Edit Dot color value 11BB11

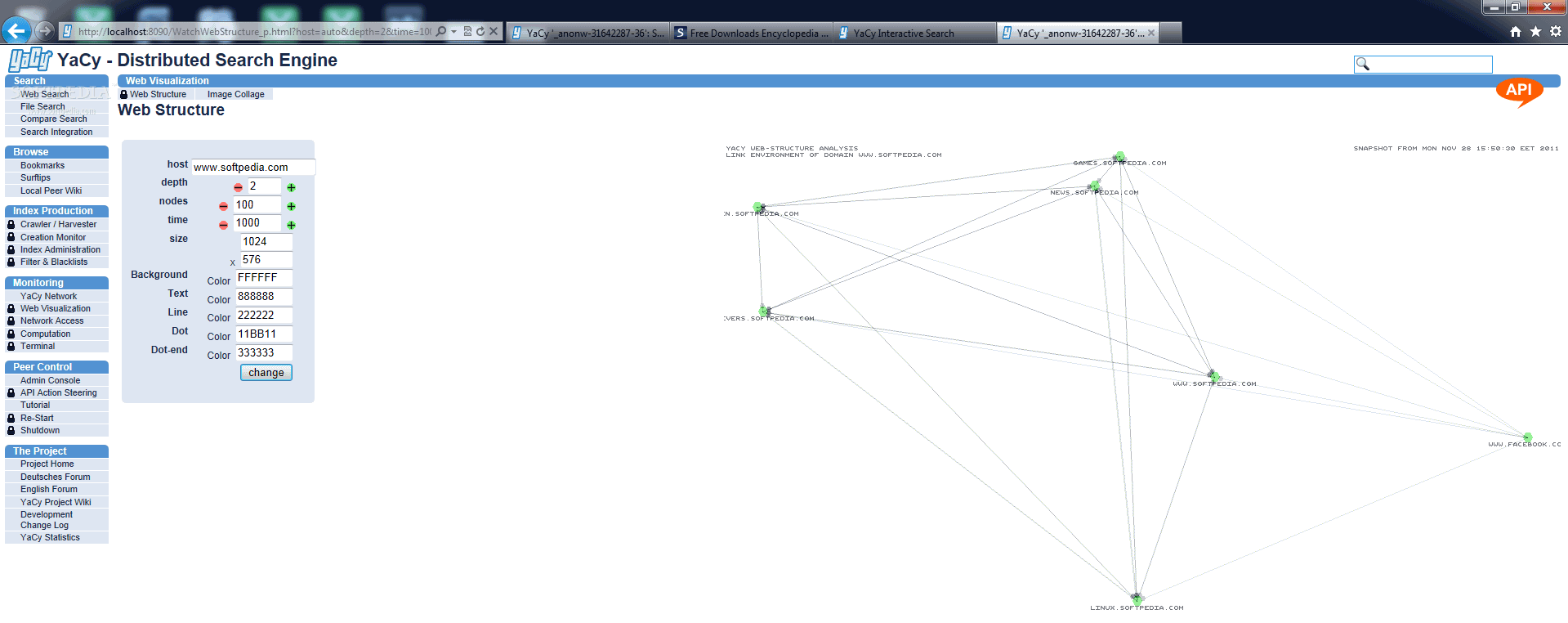coord(264,334)
